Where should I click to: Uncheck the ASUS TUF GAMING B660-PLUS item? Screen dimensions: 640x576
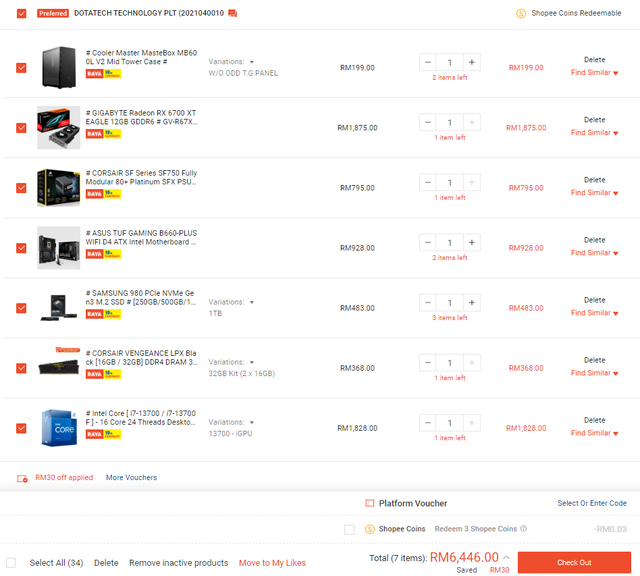point(21,248)
